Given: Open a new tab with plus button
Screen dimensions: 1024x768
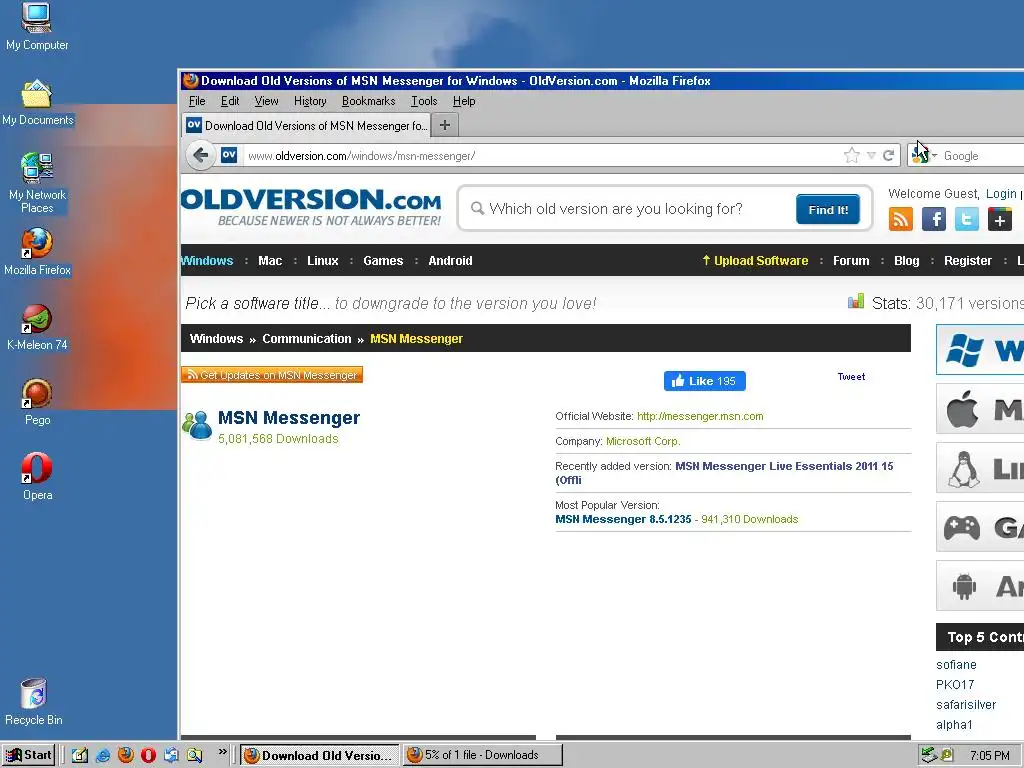Looking at the screenshot, I should tap(445, 125).
